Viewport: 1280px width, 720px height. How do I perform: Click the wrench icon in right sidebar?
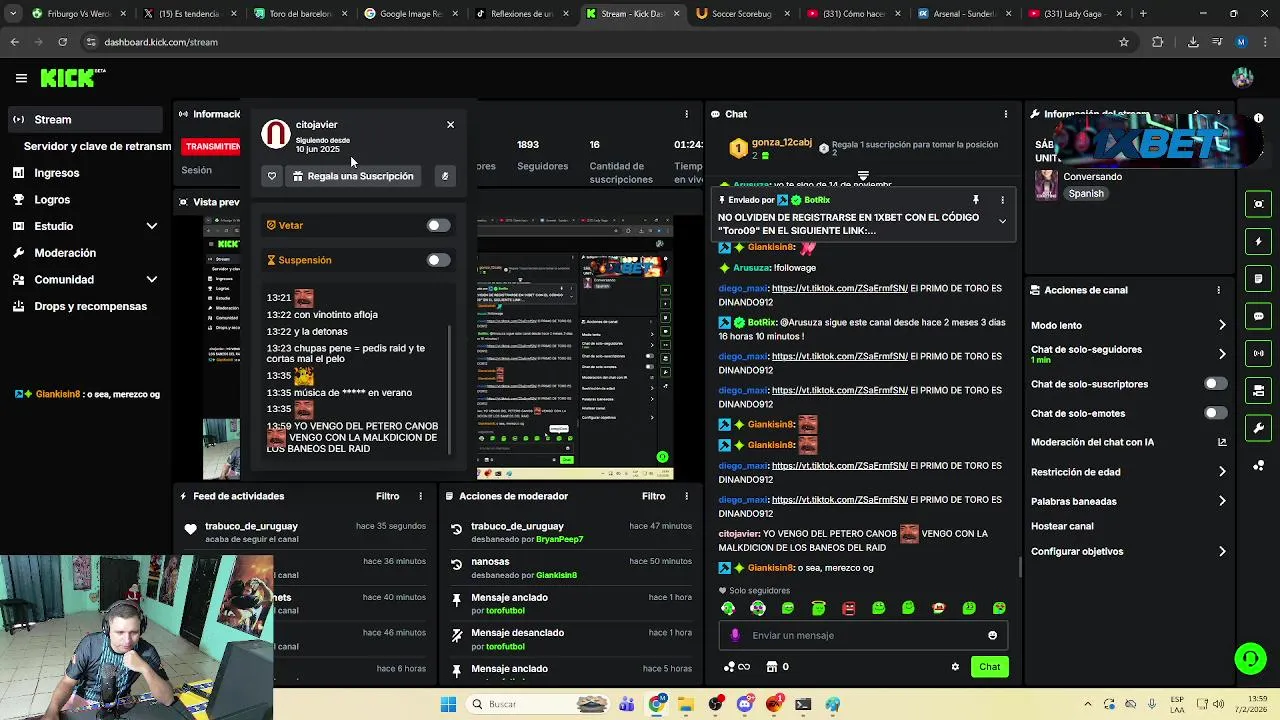click(x=1259, y=428)
